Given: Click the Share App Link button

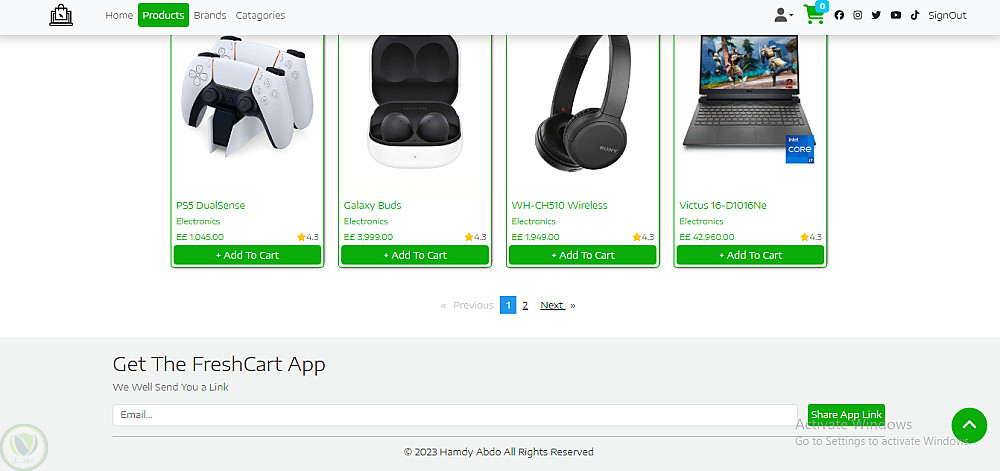Looking at the screenshot, I should click(846, 414).
